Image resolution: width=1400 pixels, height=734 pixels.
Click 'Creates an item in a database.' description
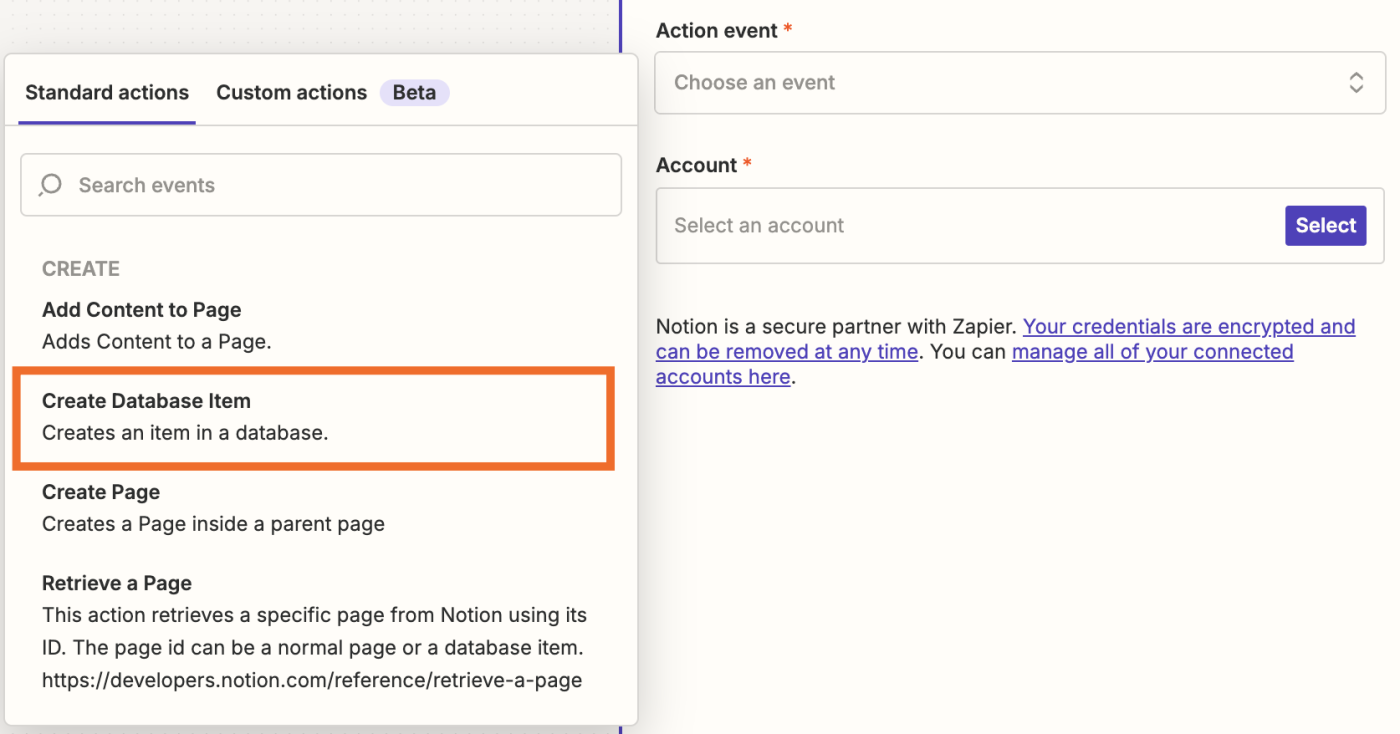point(185,433)
